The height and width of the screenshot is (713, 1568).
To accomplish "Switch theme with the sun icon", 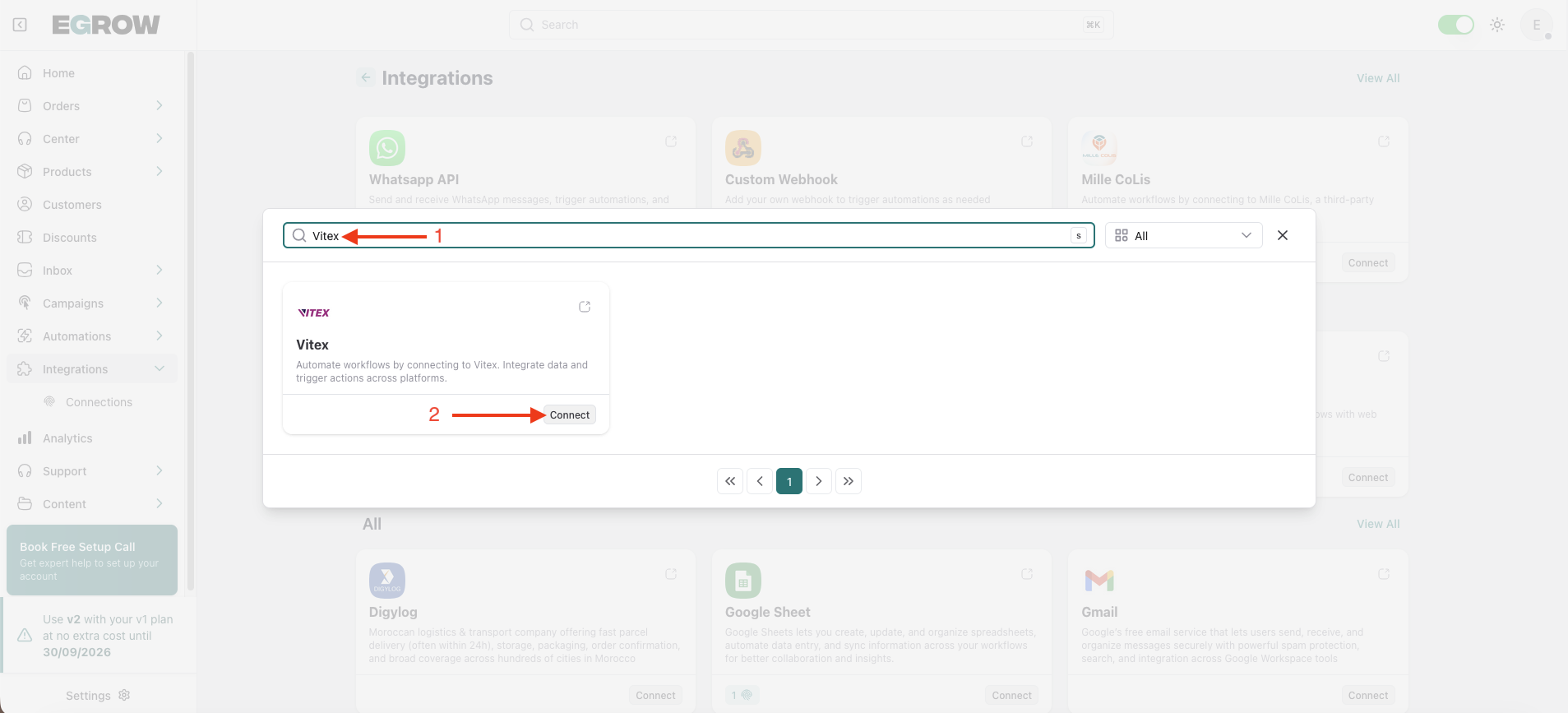I will pos(1497,25).
